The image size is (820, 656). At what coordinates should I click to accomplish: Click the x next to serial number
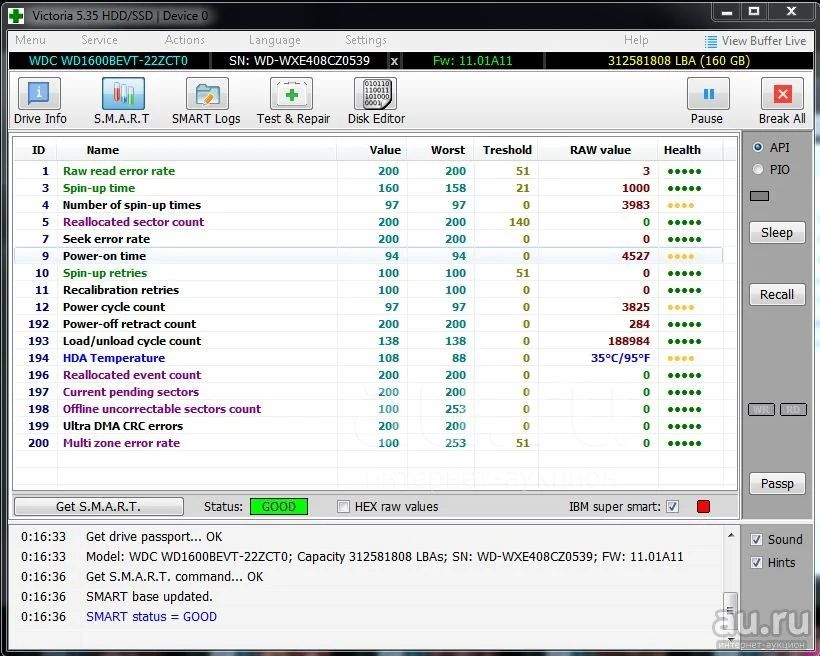pyautogui.click(x=394, y=61)
